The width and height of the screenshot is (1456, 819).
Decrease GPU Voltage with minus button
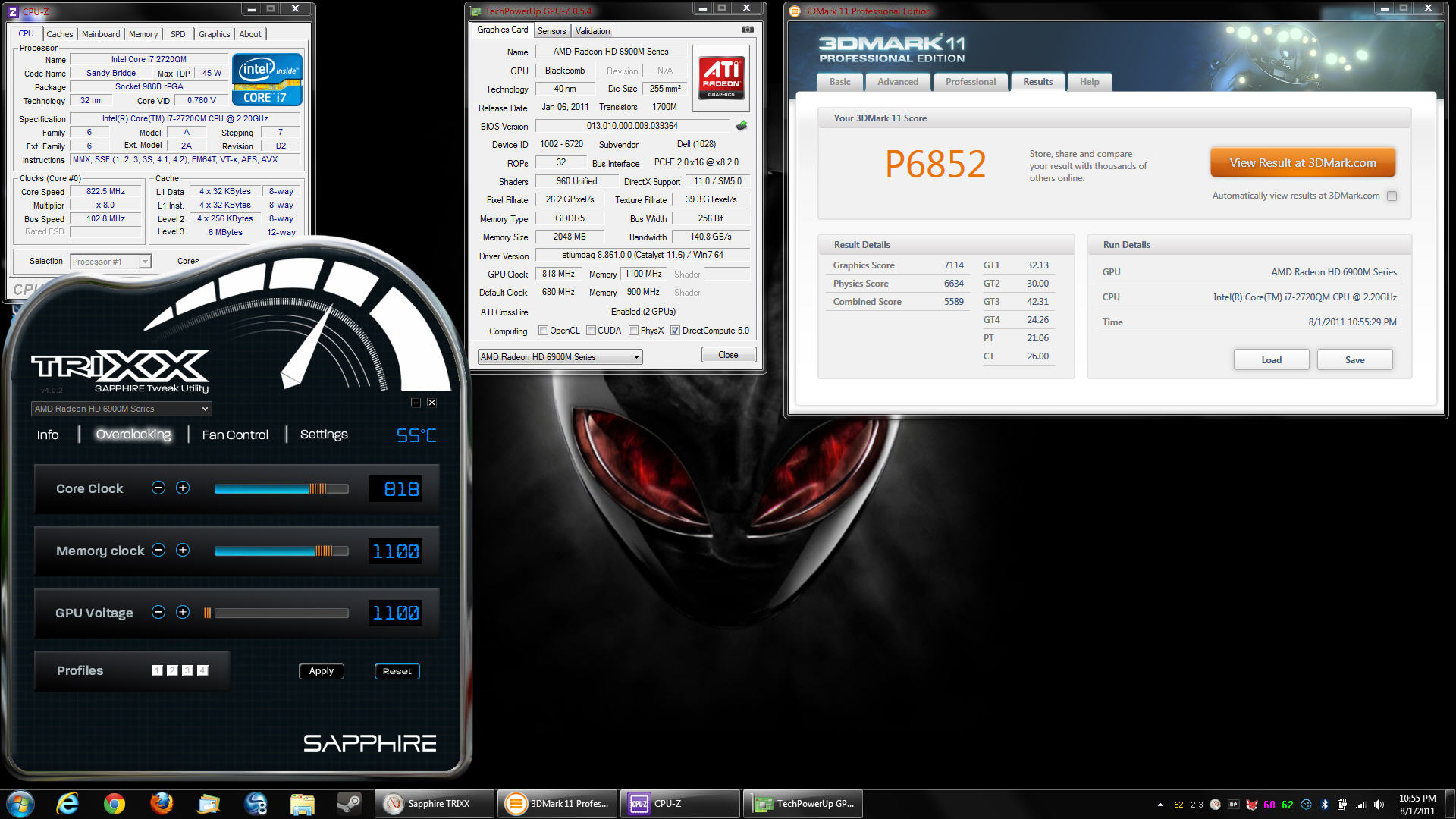(x=158, y=612)
